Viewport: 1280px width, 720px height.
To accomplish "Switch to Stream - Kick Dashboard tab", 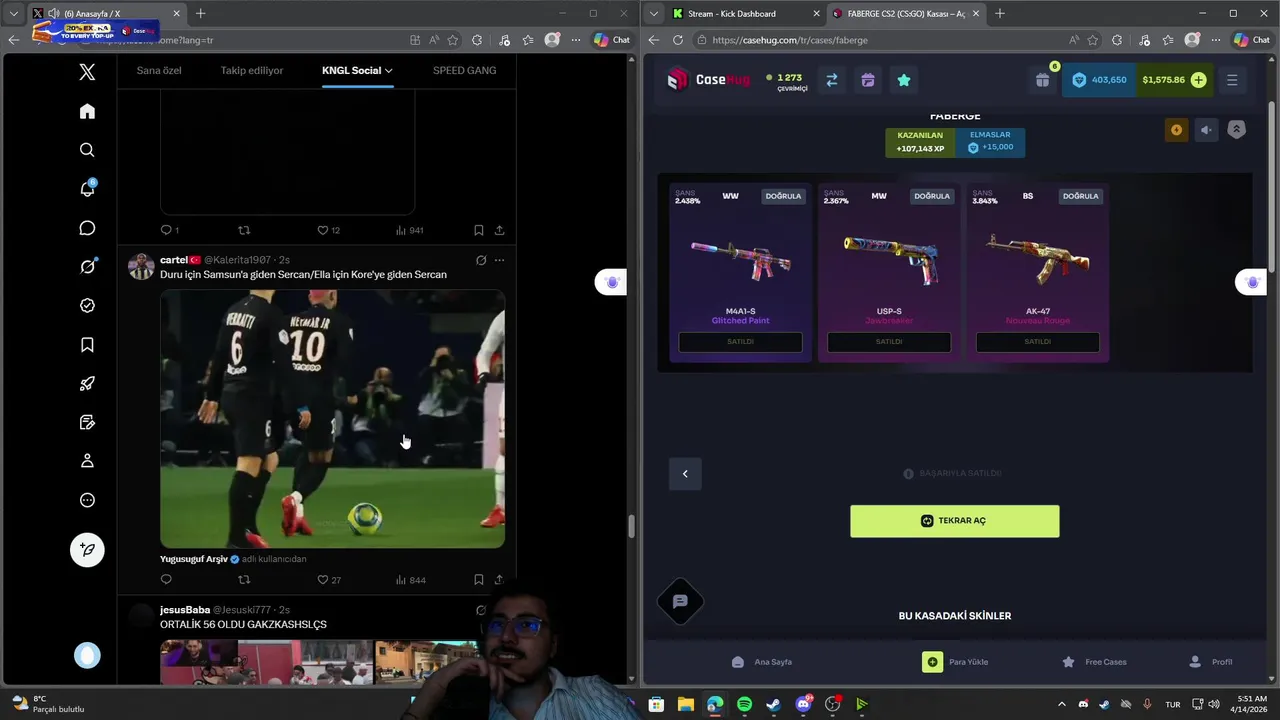I will coord(745,14).
